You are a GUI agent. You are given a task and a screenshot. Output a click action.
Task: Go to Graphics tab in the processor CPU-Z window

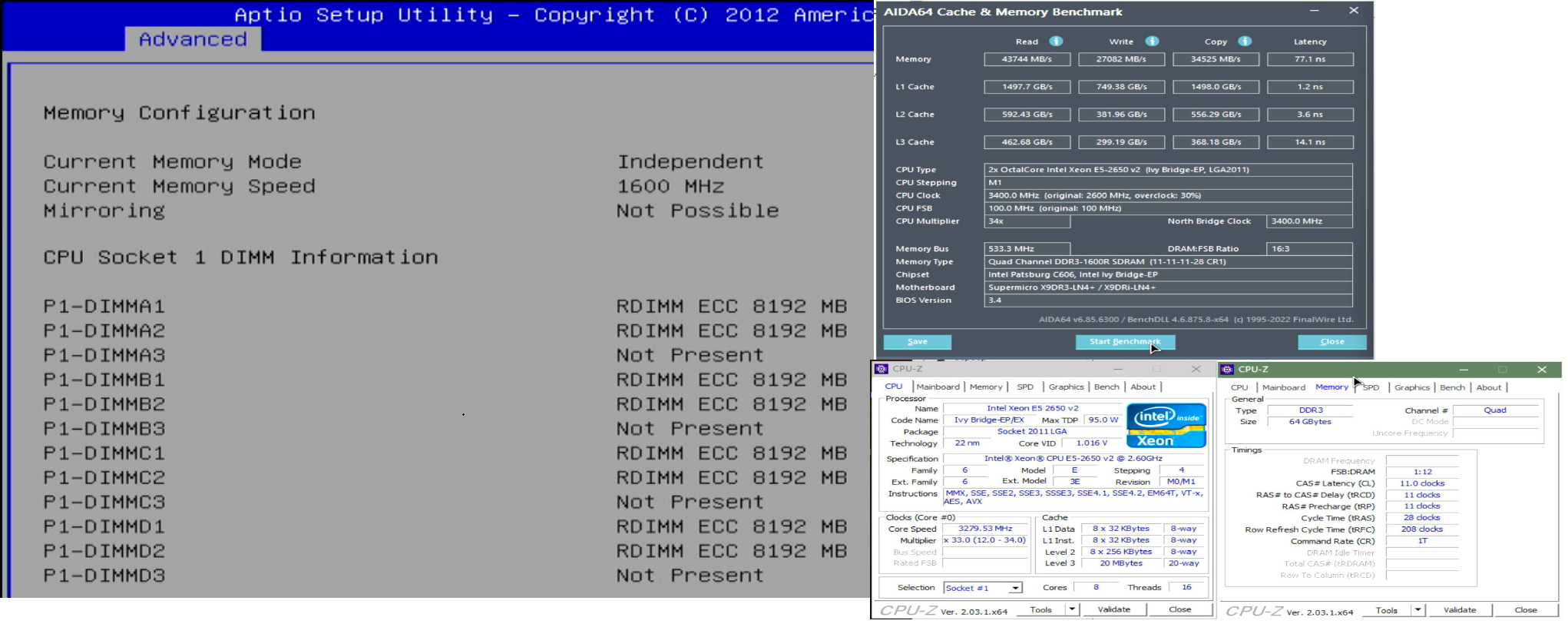[x=1067, y=387]
